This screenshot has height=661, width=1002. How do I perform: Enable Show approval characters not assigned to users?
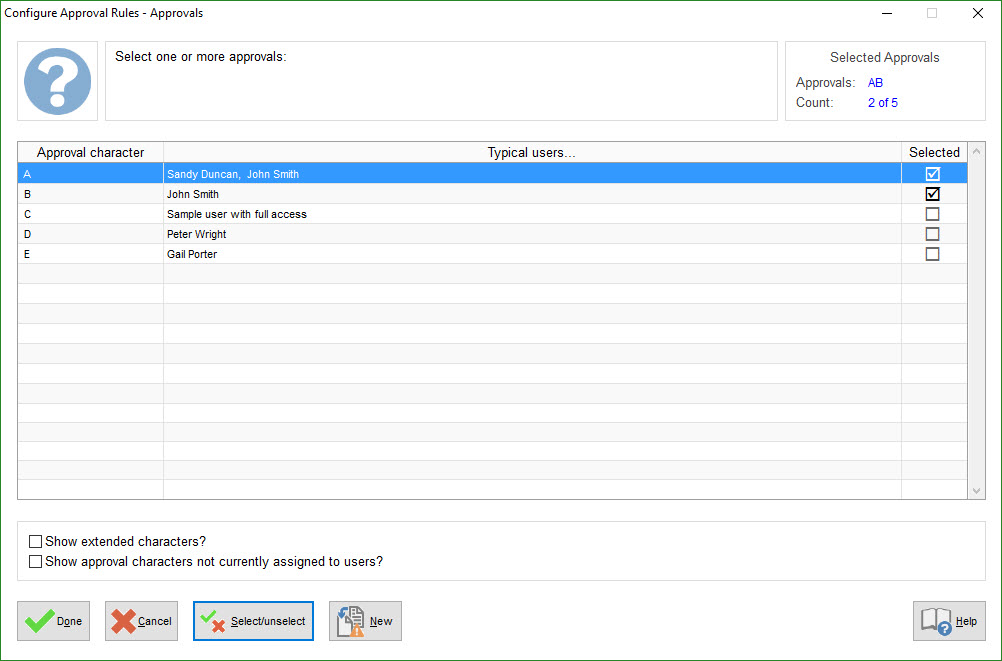[x=35, y=561]
